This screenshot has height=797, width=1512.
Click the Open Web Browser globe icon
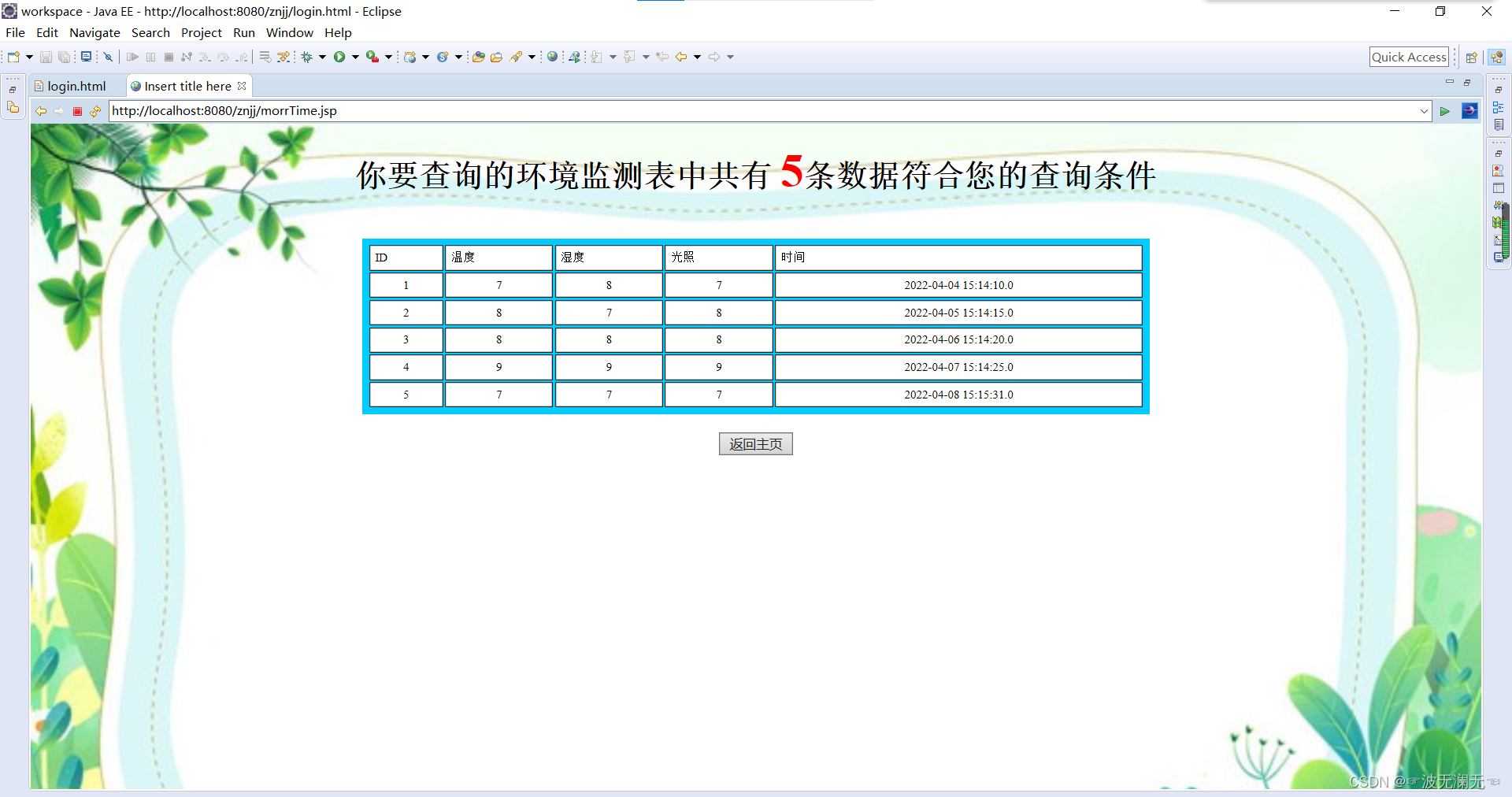point(554,57)
